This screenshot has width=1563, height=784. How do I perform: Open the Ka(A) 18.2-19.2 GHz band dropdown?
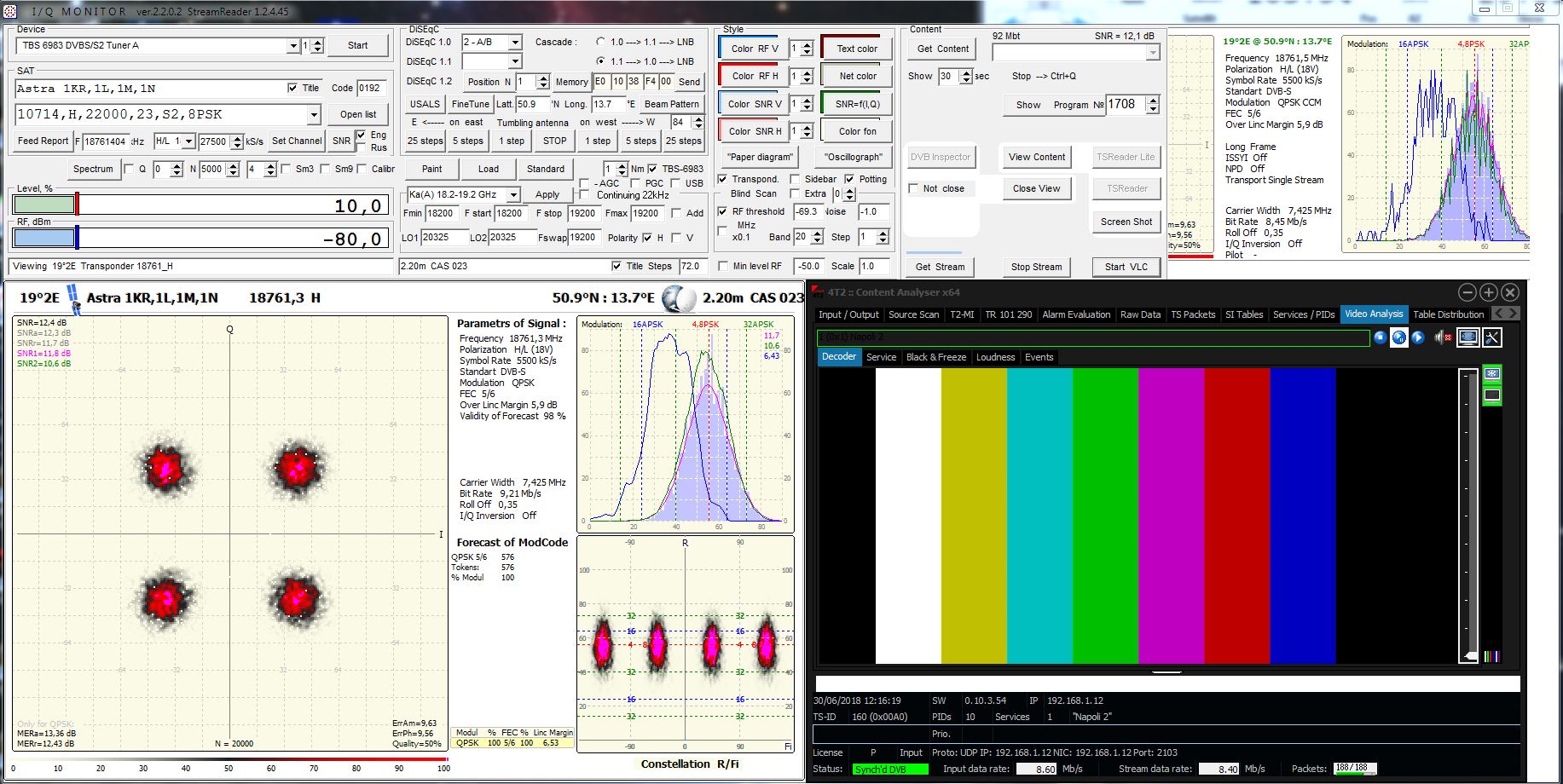[513, 195]
